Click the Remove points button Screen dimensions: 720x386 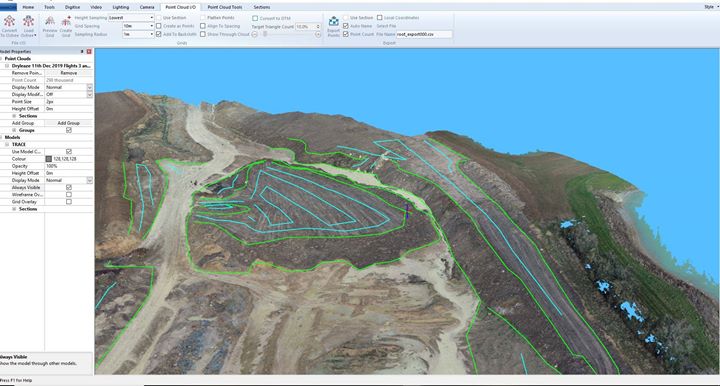[69, 73]
